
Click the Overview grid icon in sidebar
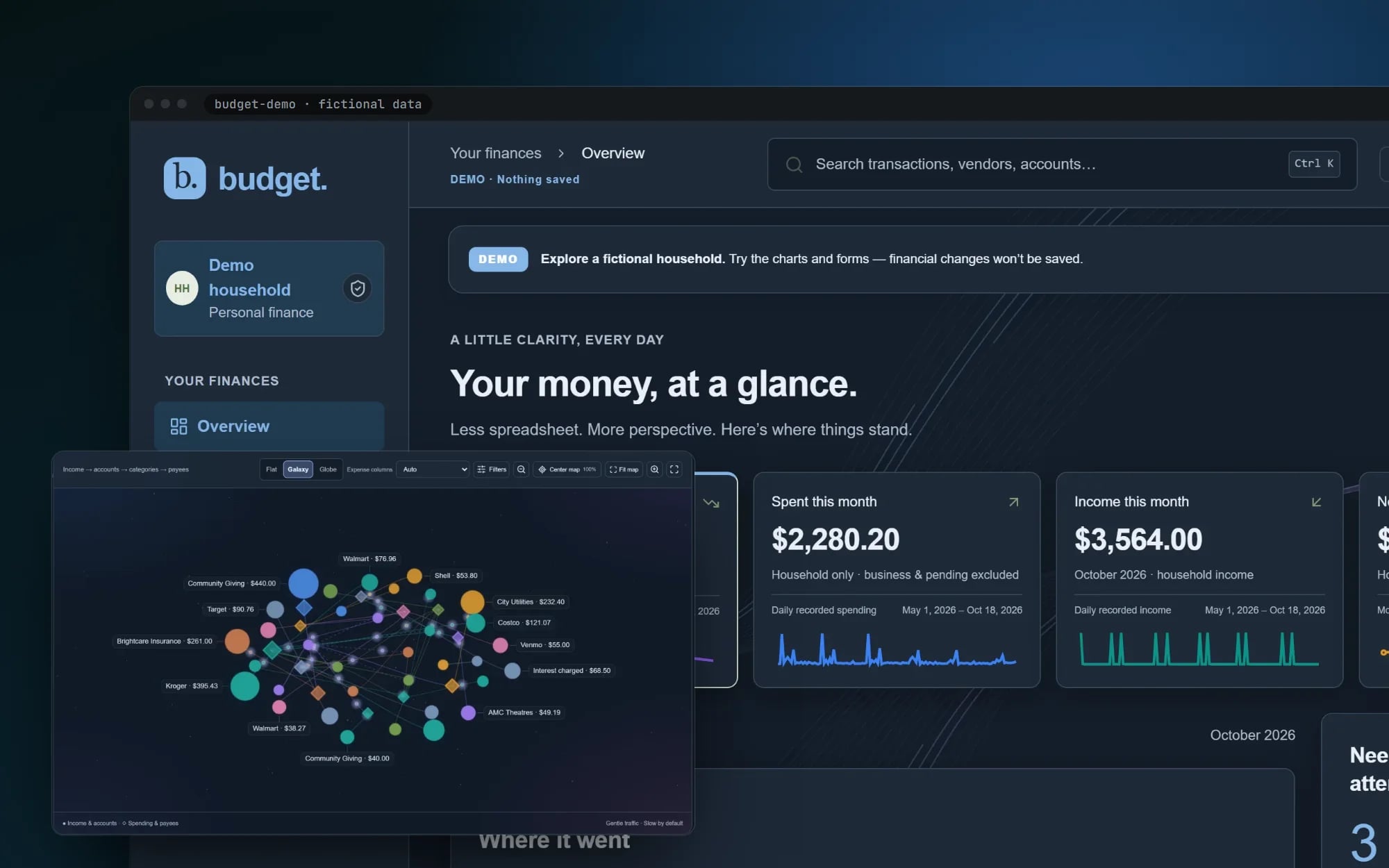coord(178,426)
